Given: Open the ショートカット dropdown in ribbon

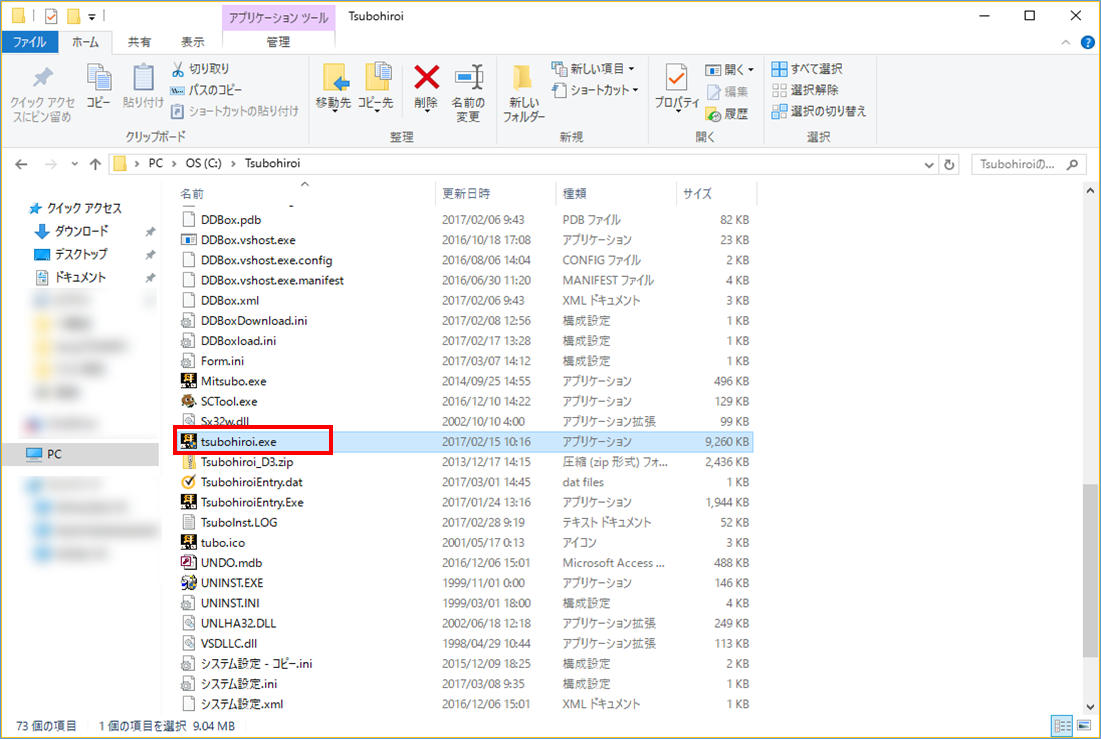Looking at the screenshot, I should click(x=595, y=90).
